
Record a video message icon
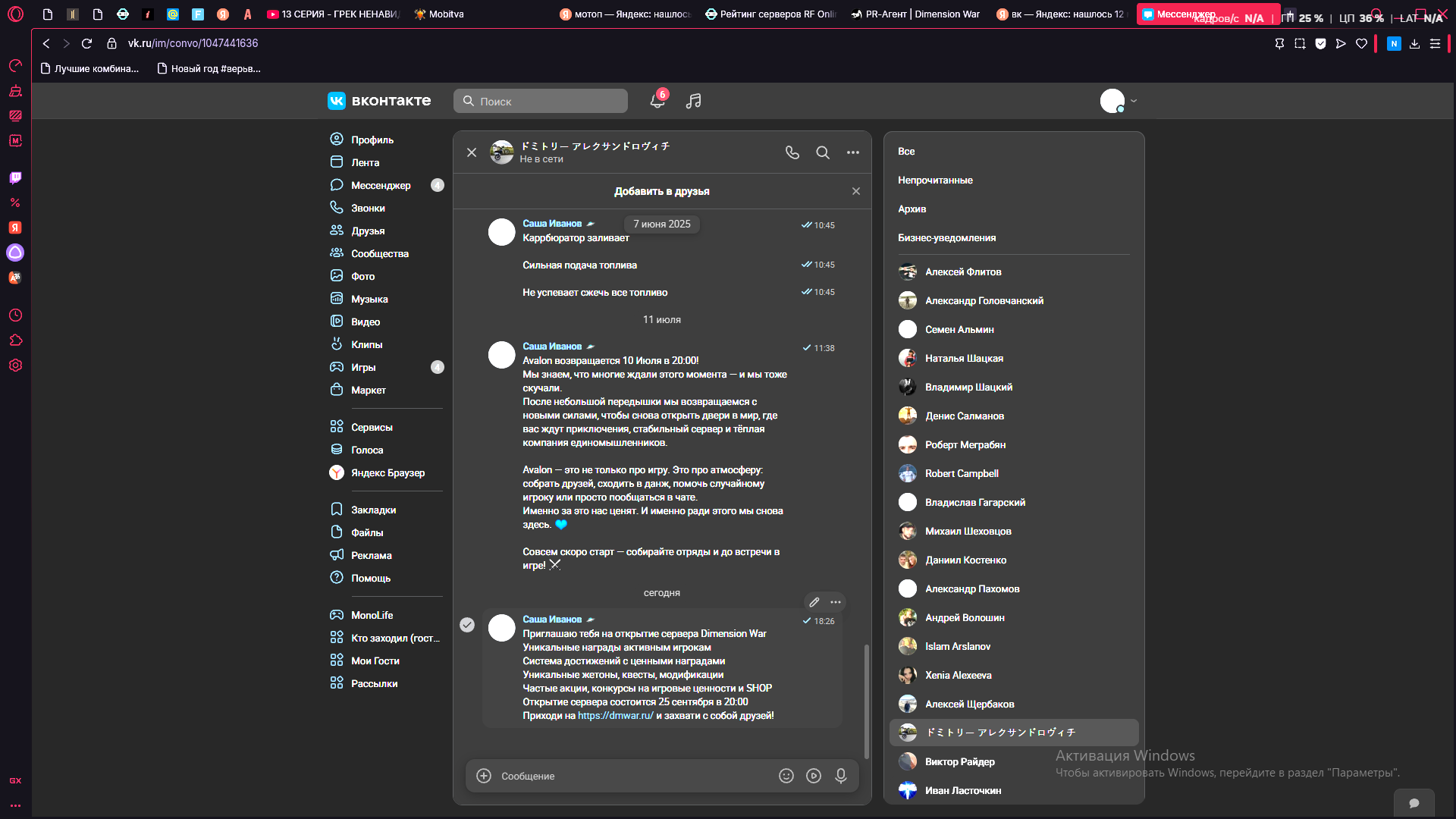click(814, 776)
